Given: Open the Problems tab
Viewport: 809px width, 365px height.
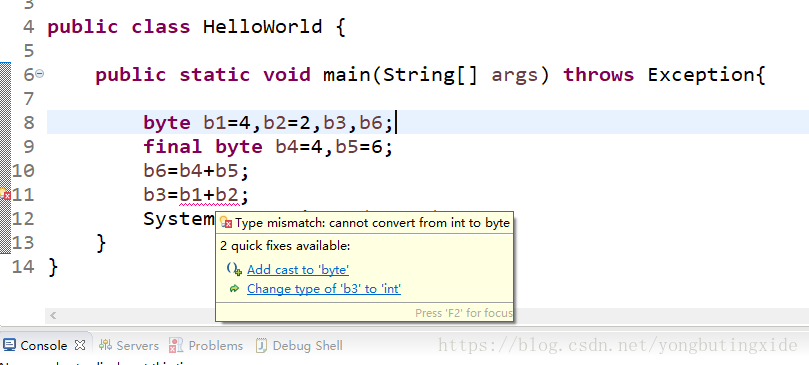Looking at the screenshot, I should (216, 345).
